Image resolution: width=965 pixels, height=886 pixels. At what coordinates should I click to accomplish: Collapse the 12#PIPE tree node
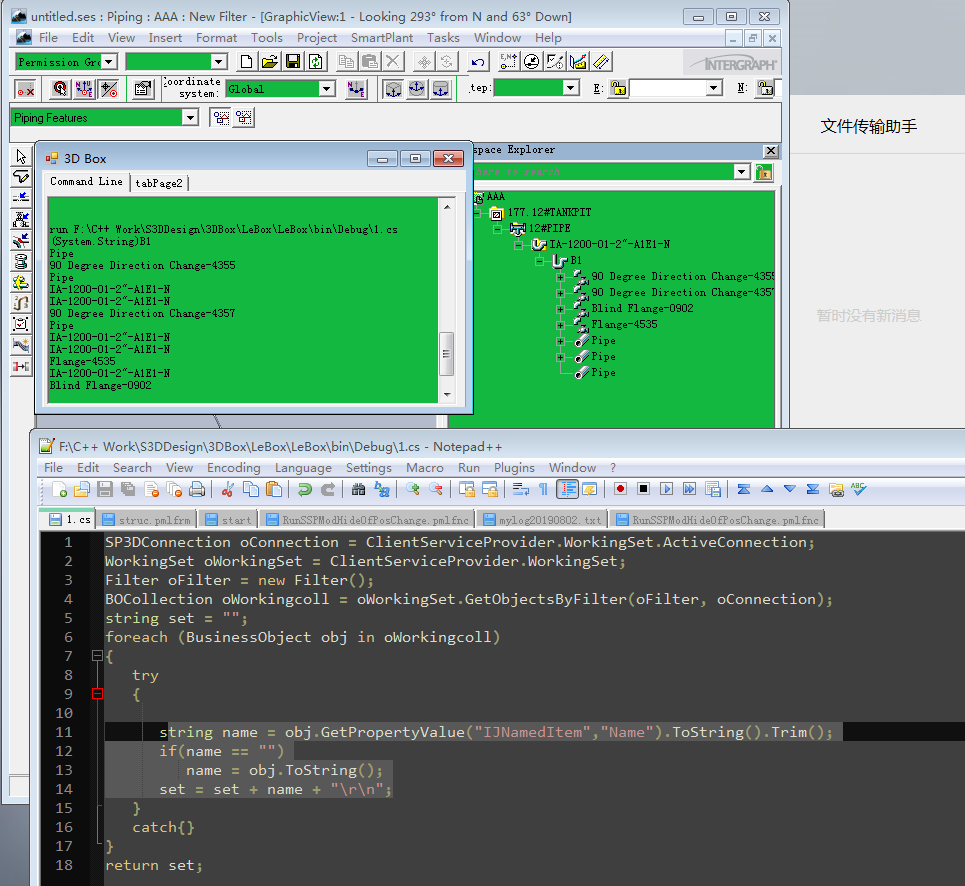coord(497,229)
